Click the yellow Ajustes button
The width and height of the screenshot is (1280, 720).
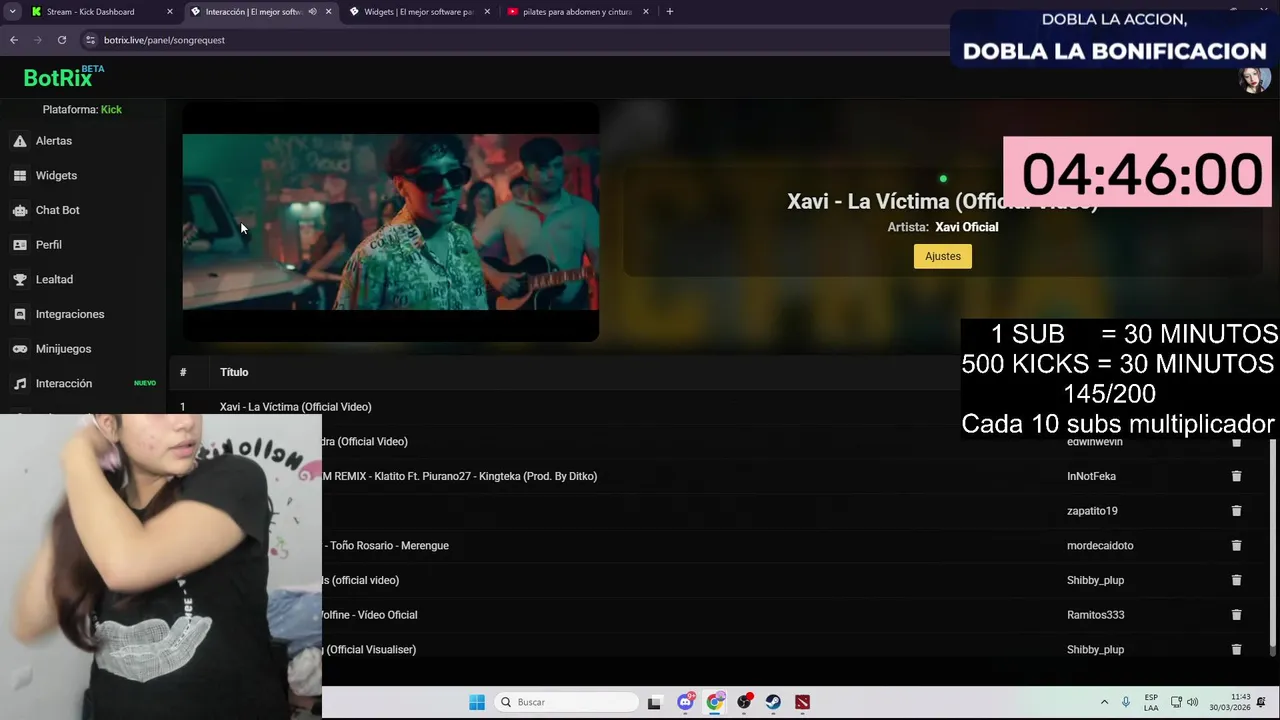coord(943,256)
